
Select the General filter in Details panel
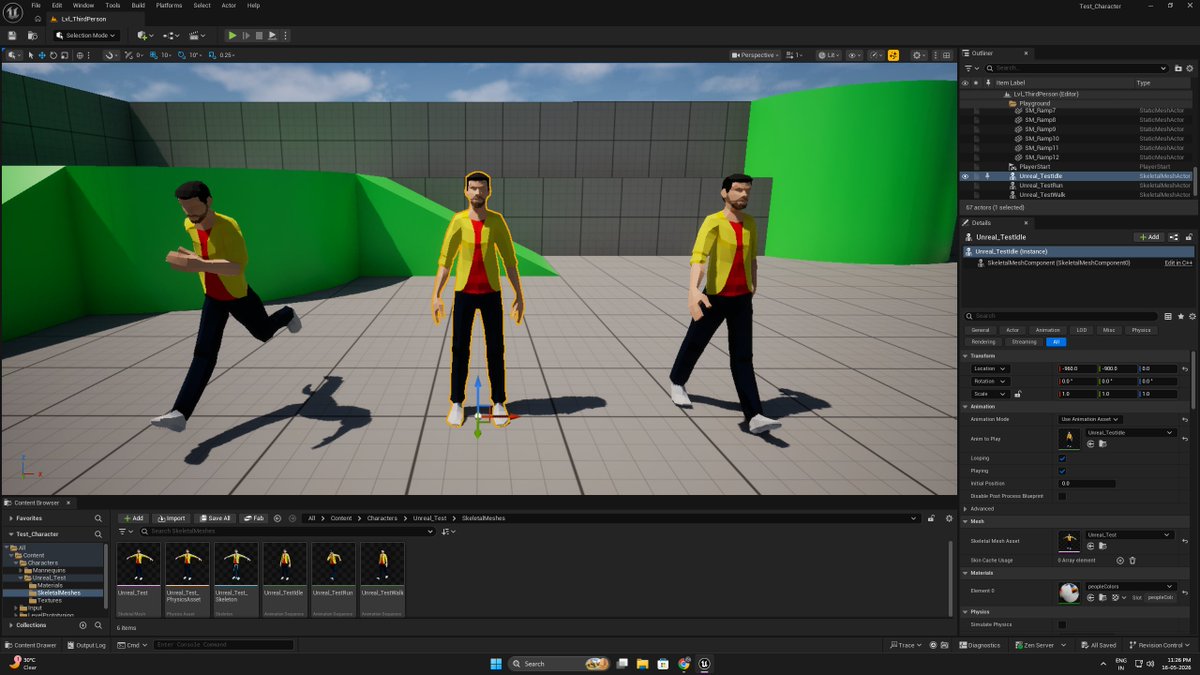[x=980, y=330]
